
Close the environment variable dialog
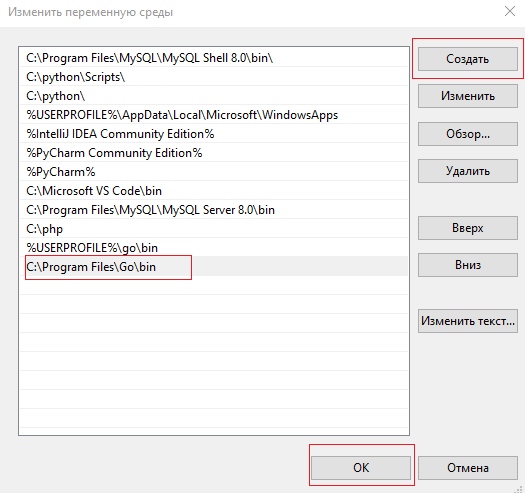click(510, 11)
